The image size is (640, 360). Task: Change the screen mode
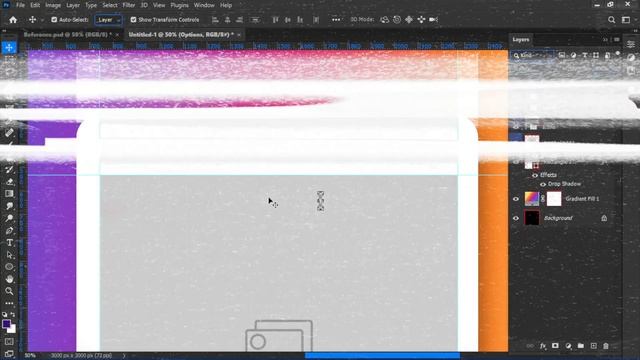[9, 353]
